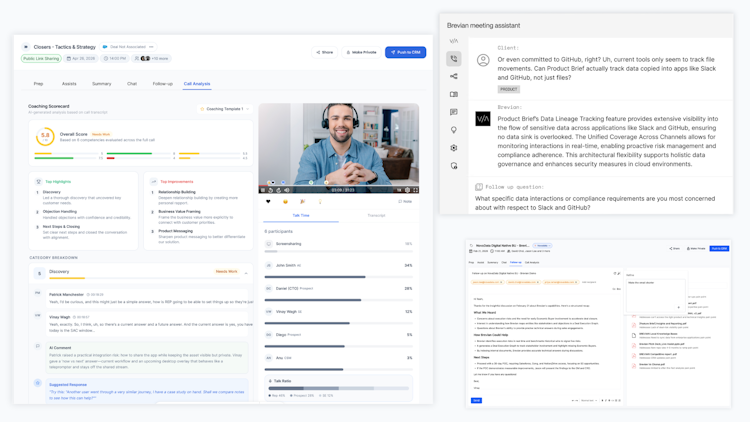The width and height of the screenshot is (750, 422).
Task: Click the video camera icon beside meeting title
Action: [26, 47]
